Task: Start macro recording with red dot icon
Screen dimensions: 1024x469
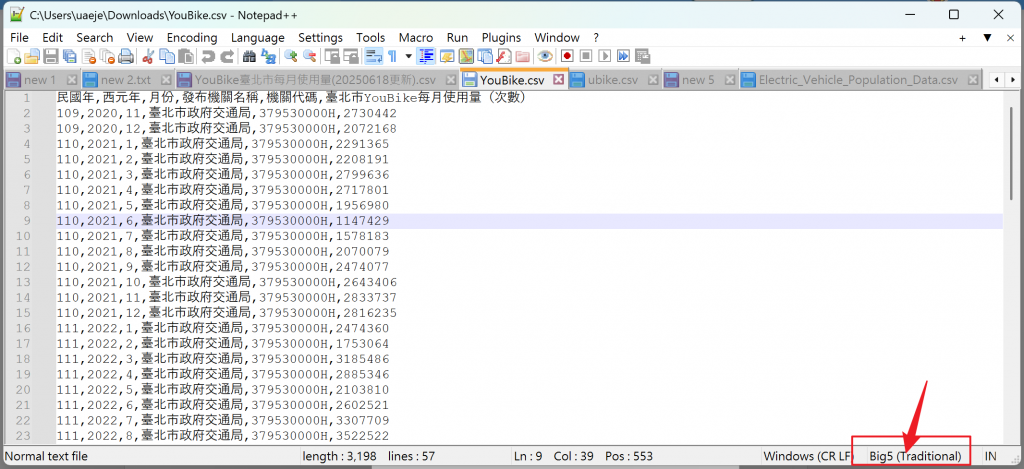Action: (567, 56)
